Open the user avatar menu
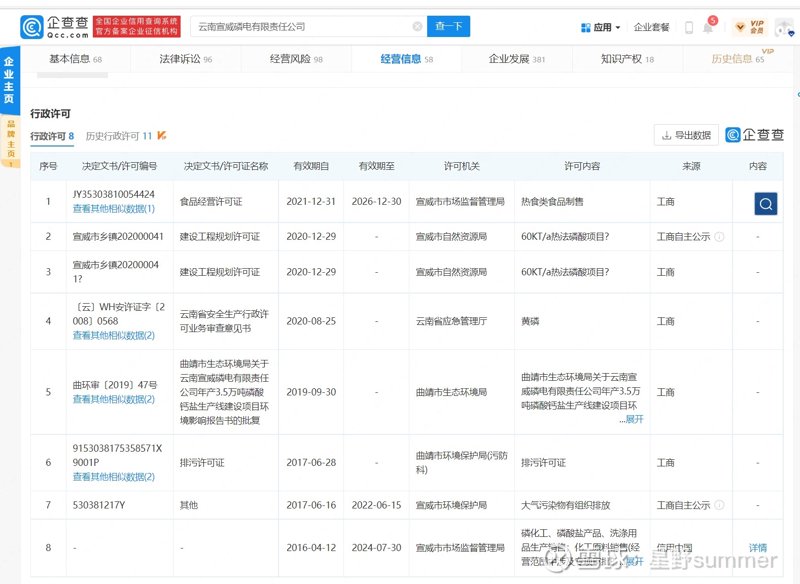800x584 pixels. tap(784, 28)
